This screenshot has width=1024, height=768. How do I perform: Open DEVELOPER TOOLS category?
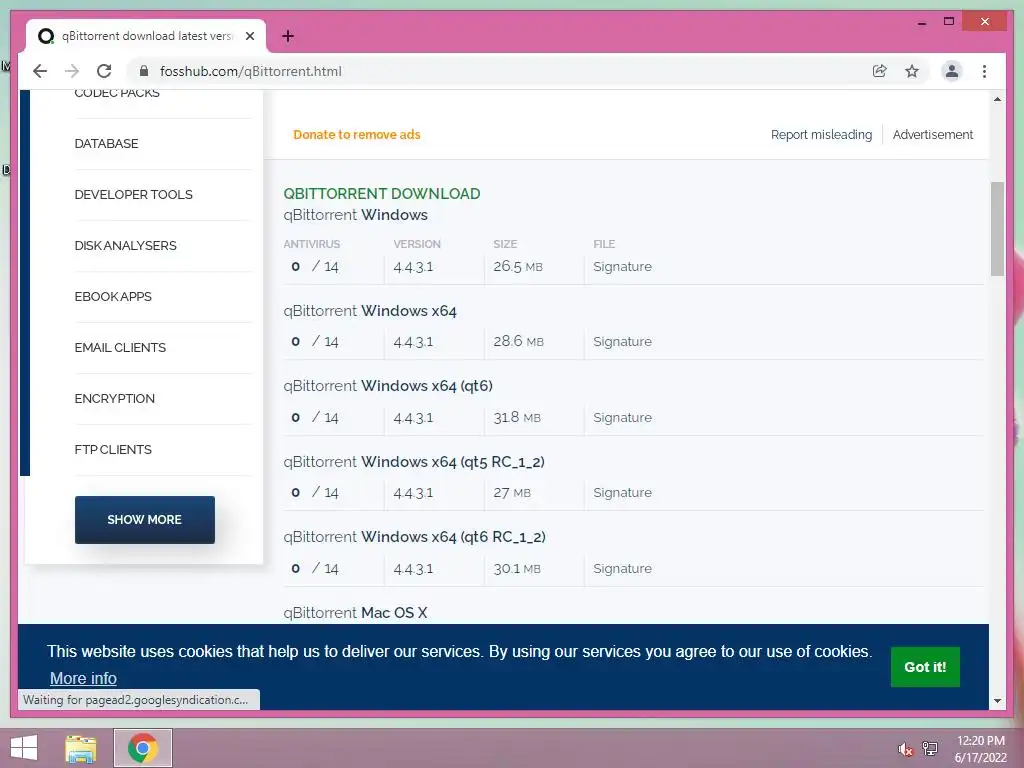pos(133,195)
